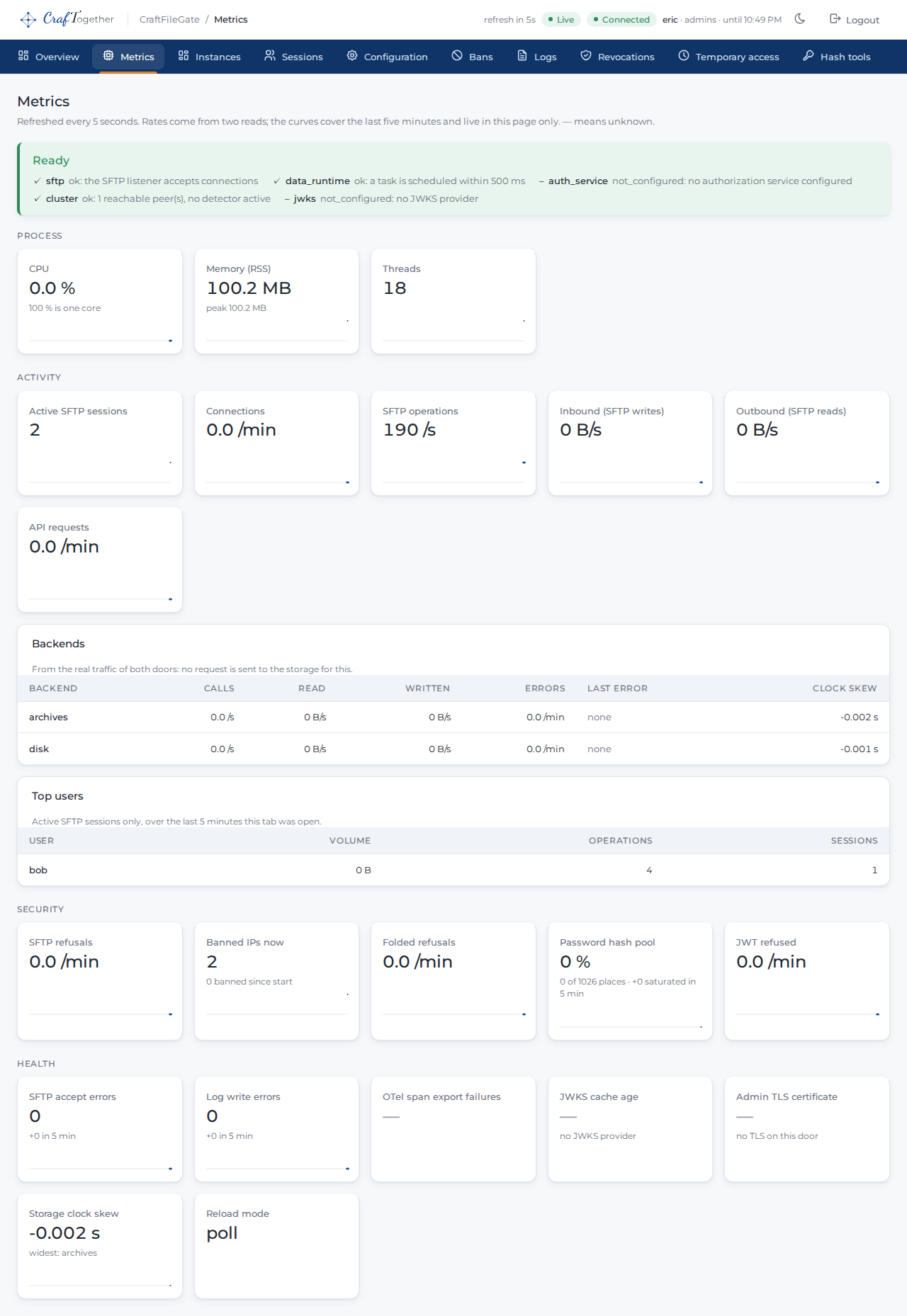907x1316 pixels.
Task: Click the CraftFileGate breadcrumb link
Action: (x=169, y=19)
